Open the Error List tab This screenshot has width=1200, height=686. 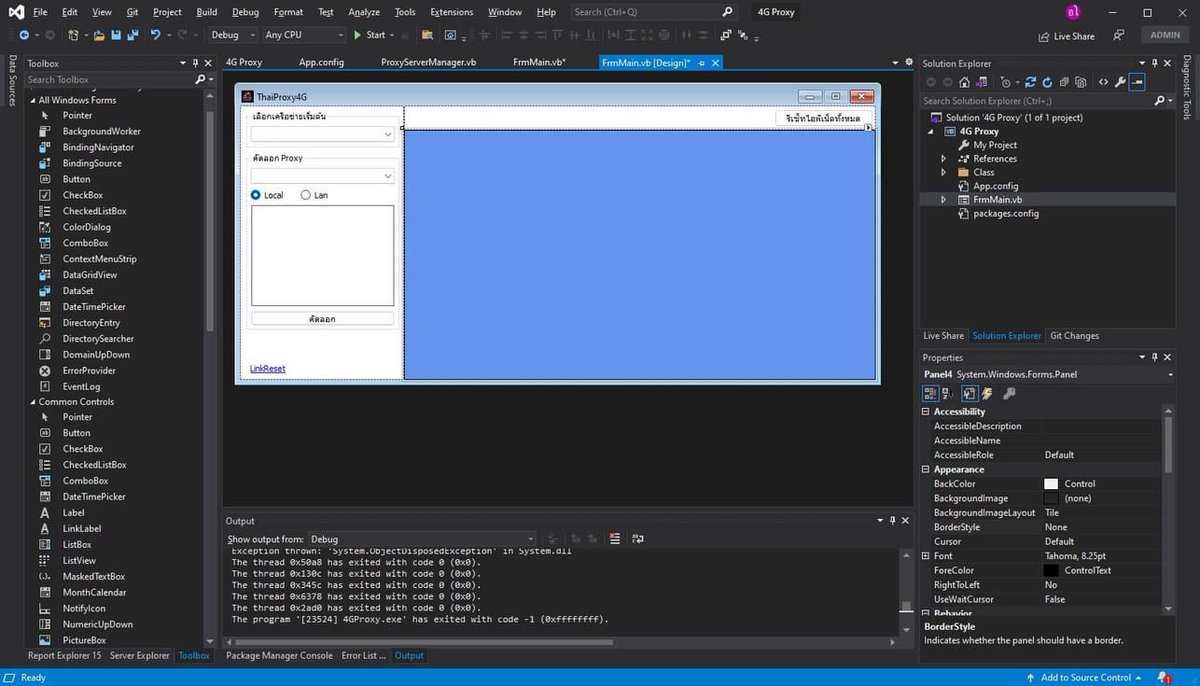363,656
